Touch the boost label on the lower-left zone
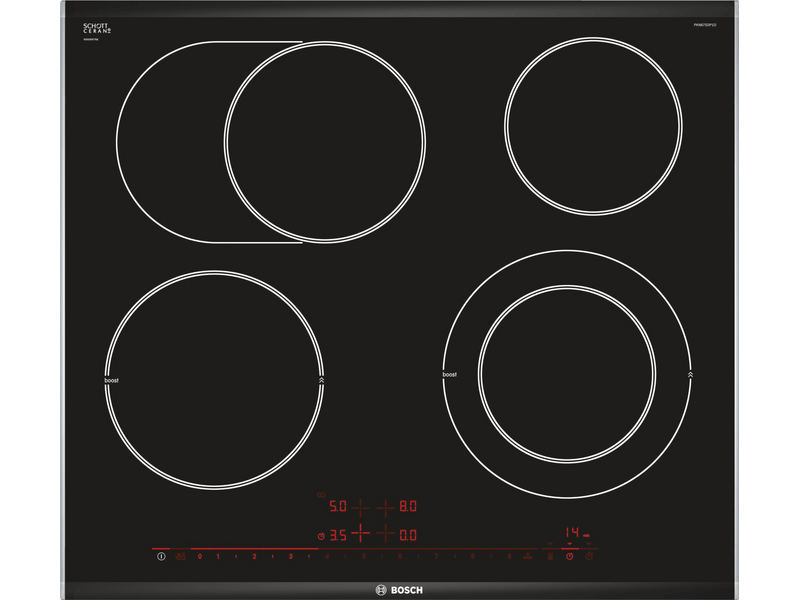The width and height of the screenshot is (800, 600). pyautogui.click(x=110, y=381)
